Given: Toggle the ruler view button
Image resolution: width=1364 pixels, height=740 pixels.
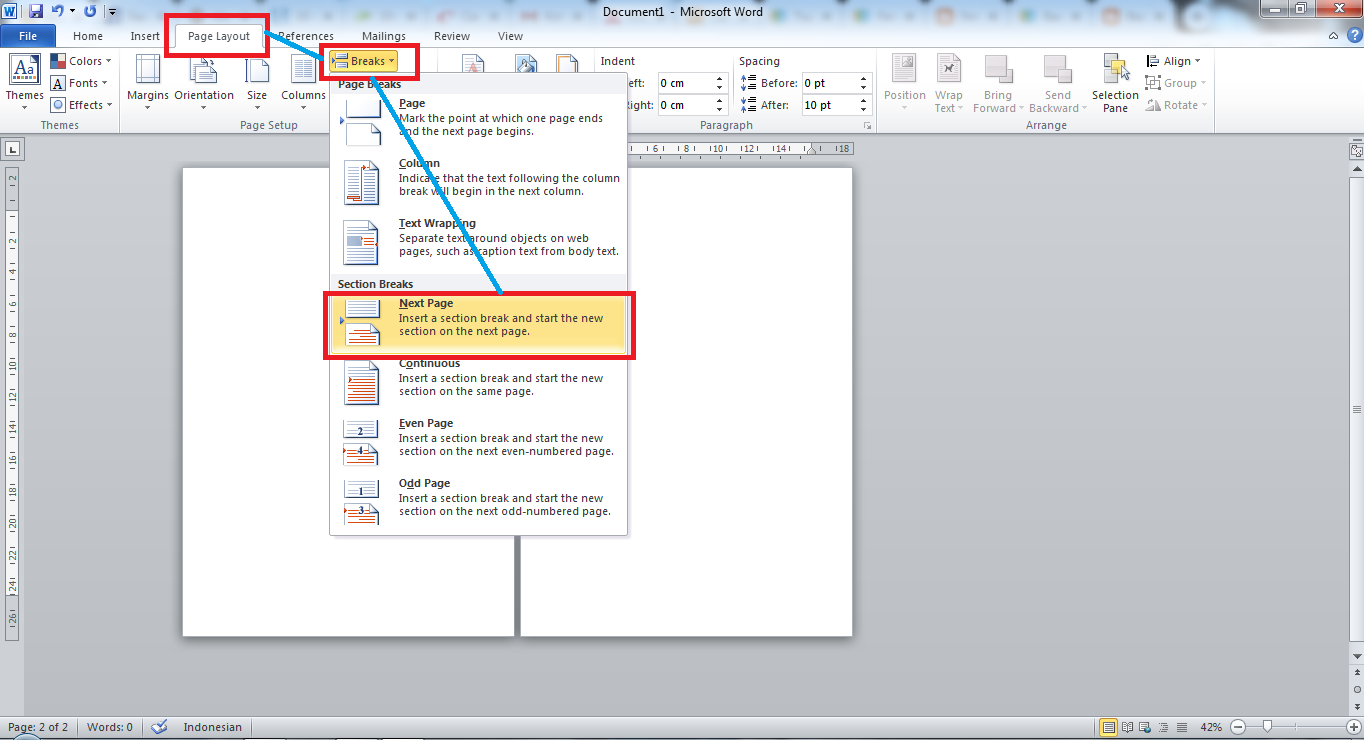Looking at the screenshot, I should click(1356, 152).
